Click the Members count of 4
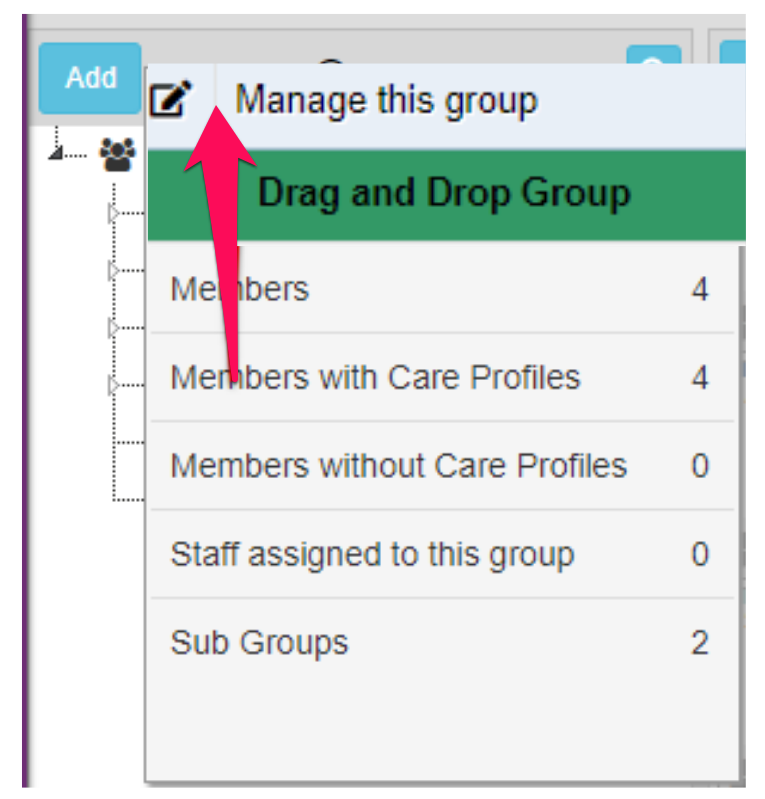The image size is (765, 799). click(x=699, y=290)
